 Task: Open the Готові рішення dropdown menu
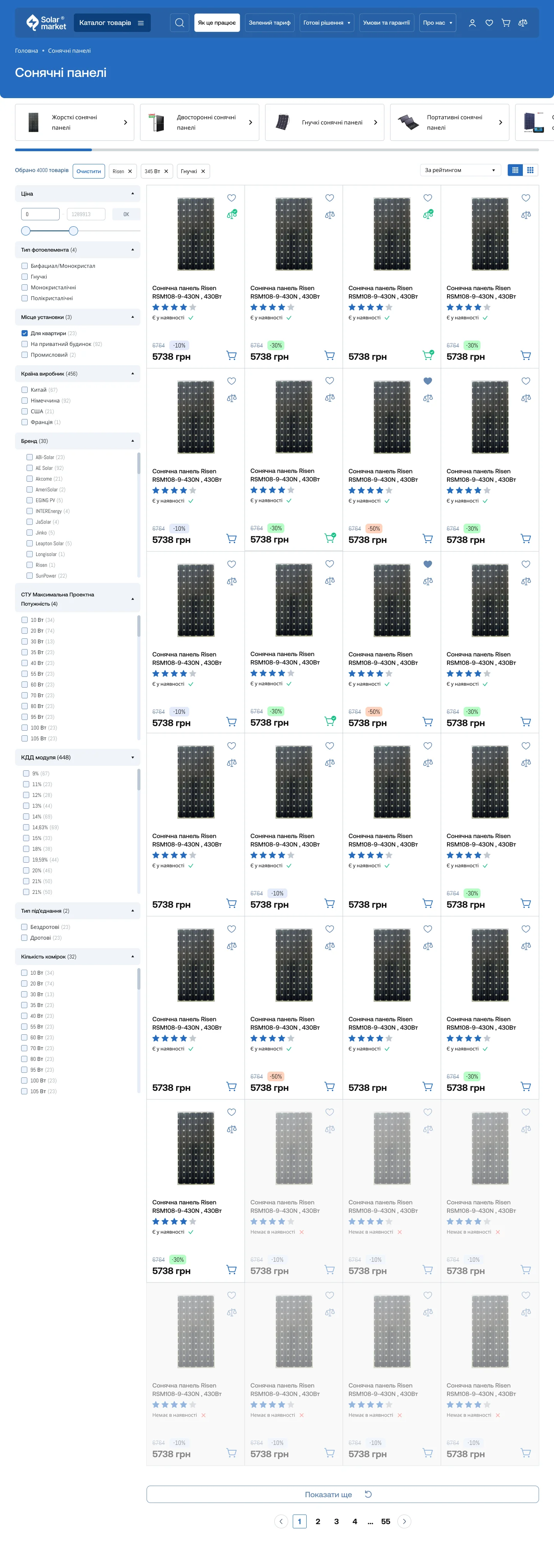pos(327,23)
